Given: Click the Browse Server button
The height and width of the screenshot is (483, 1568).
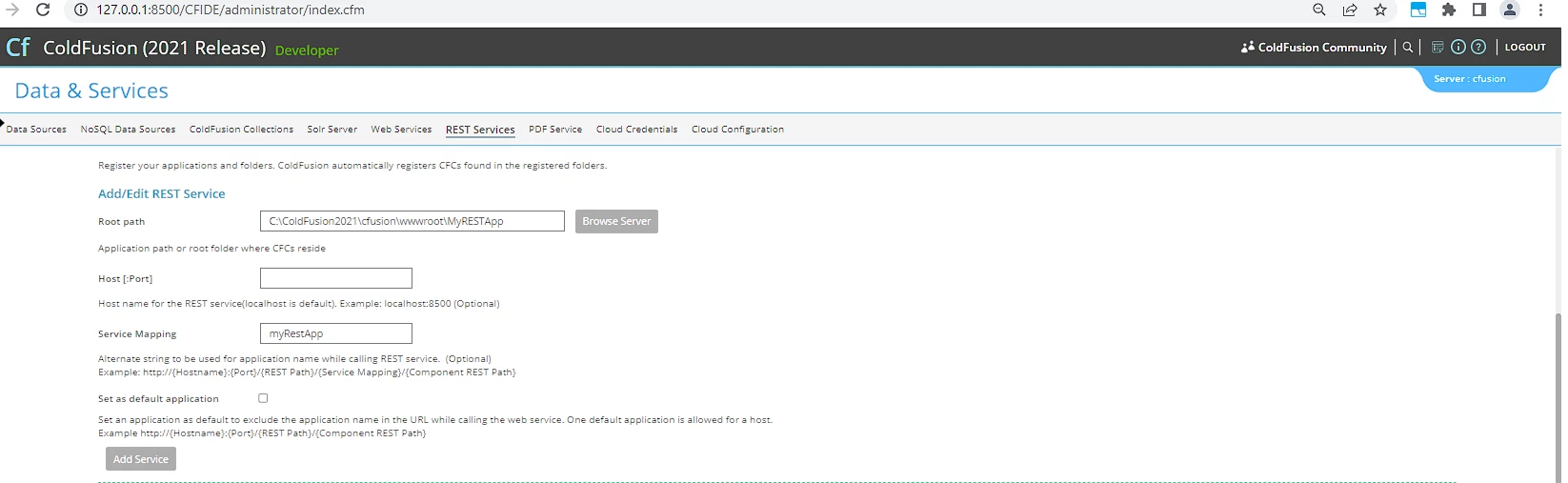Looking at the screenshot, I should [616, 221].
